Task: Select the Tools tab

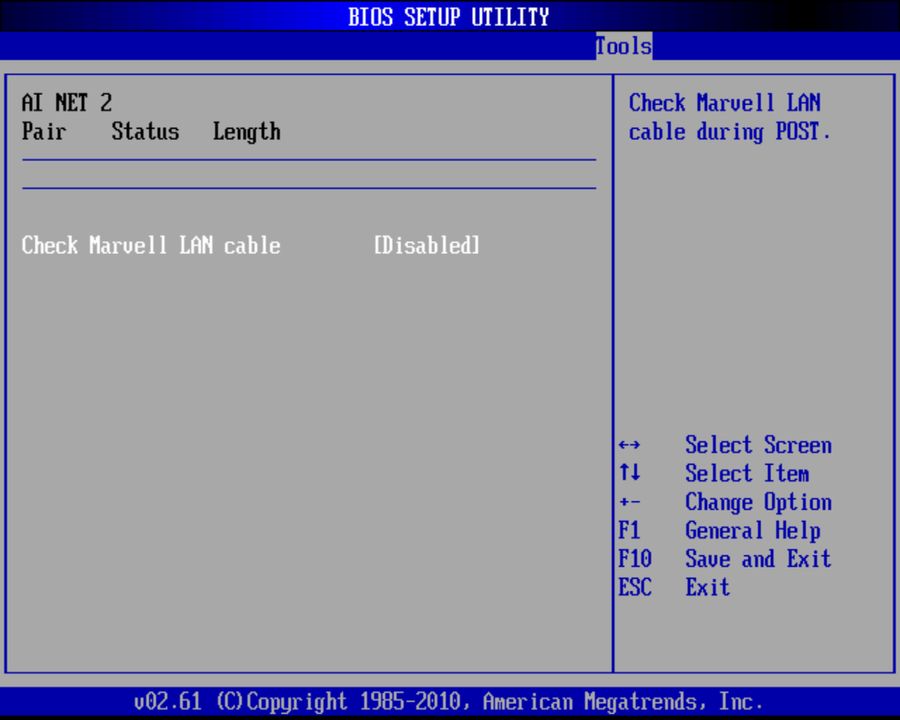Action: pos(623,46)
